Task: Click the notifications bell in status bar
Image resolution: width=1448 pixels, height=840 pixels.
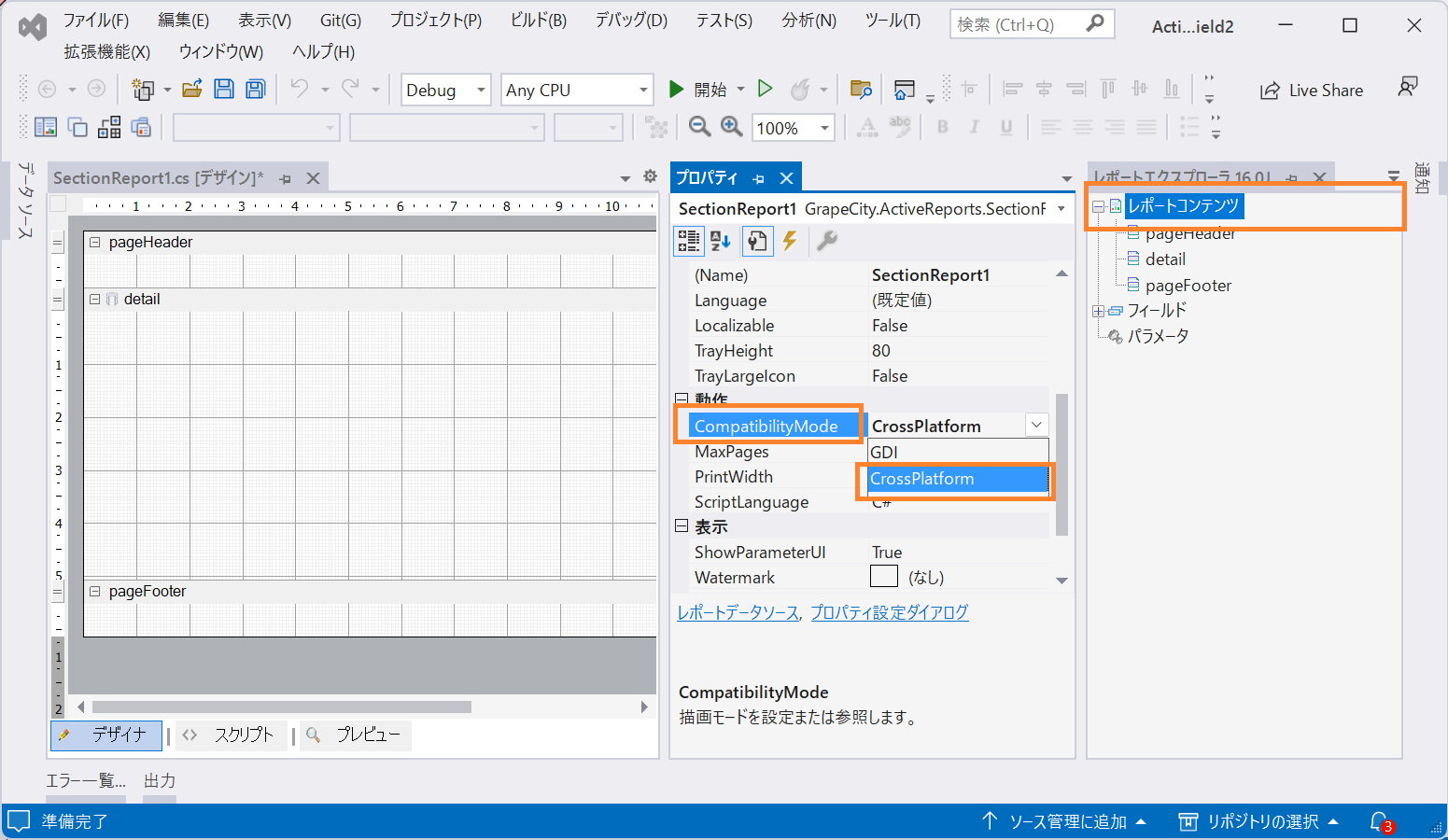Action: [x=1380, y=821]
